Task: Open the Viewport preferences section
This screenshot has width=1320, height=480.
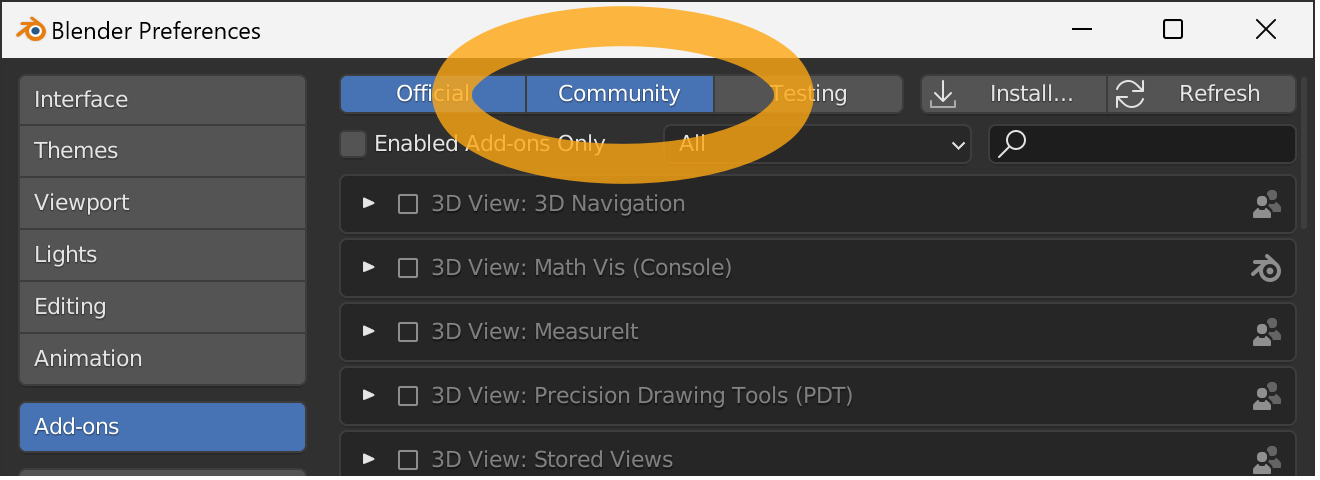Action: [162, 203]
